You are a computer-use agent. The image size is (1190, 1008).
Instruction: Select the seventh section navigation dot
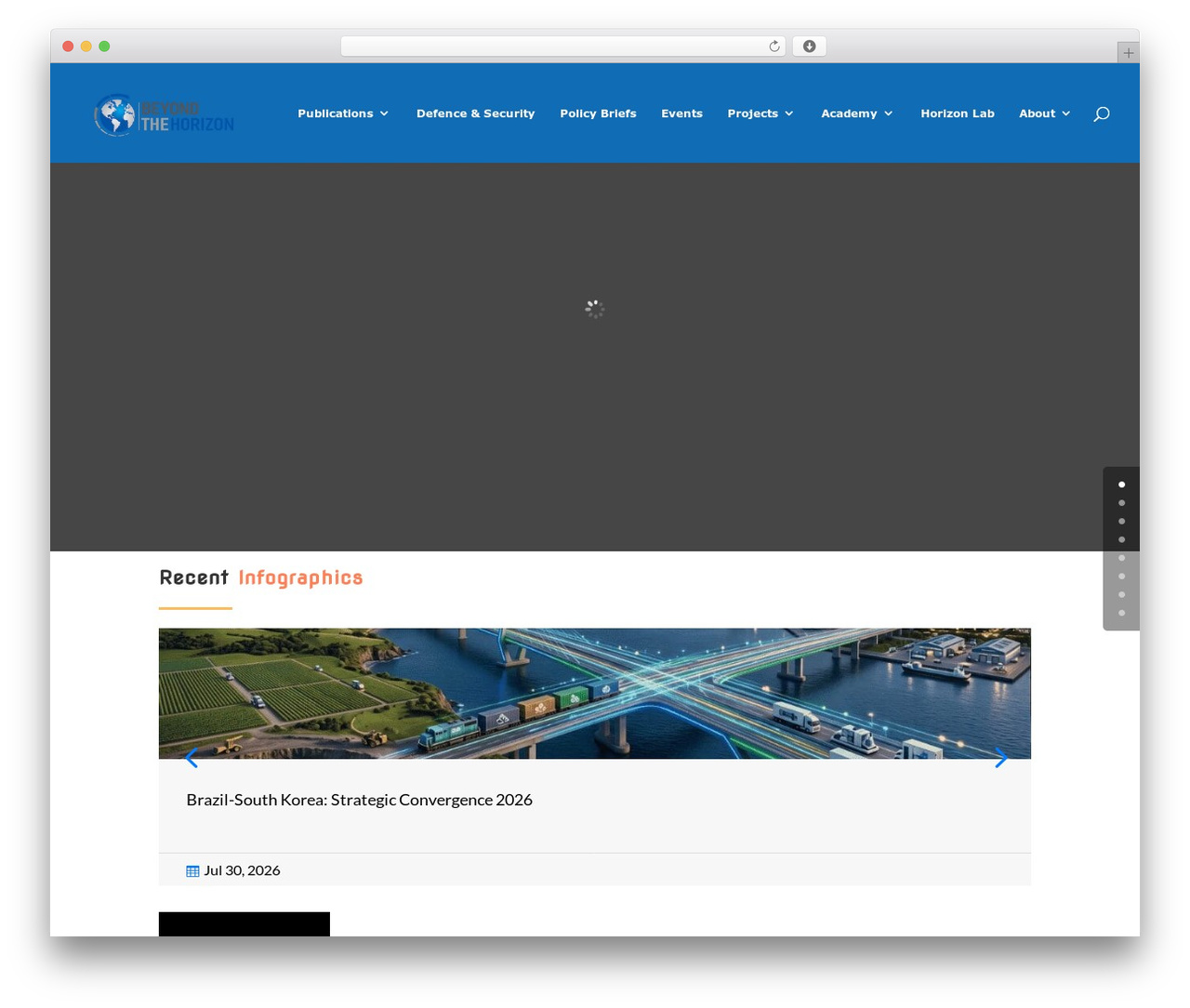(1121, 594)
